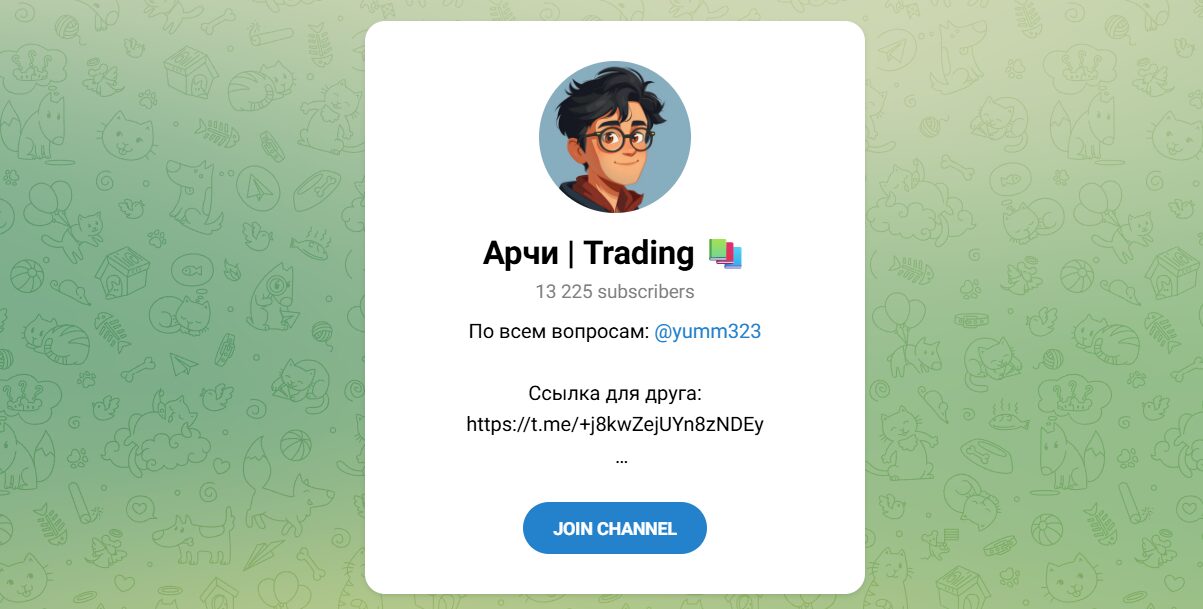Open the @yumm323 contact link
1203x609 pixels.
pyautogui.click(x=708, y=332)
